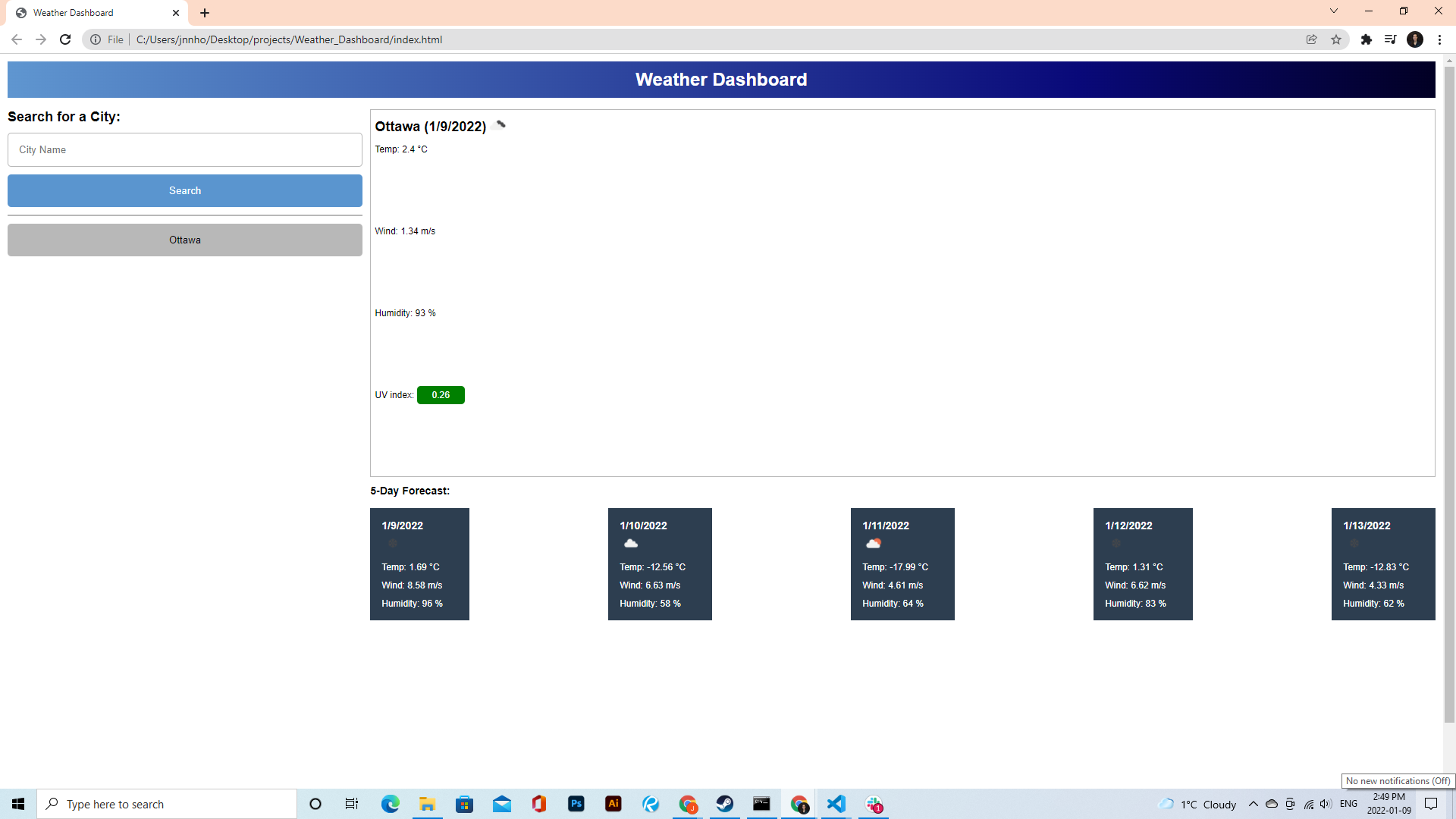The image size is (1456, 819).
Task: Reload the page using the refresh icon
Action: tap(64, 39)
